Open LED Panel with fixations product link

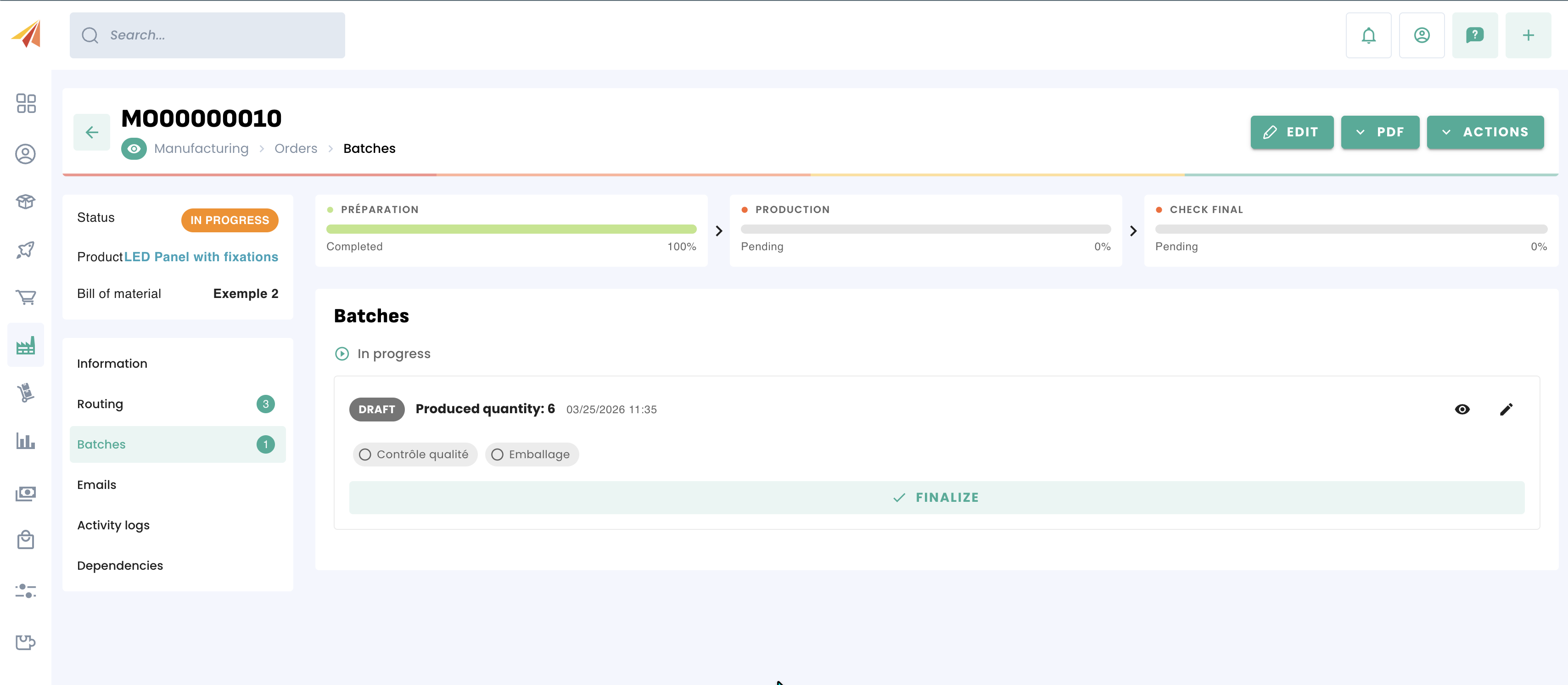pos(201,257)
